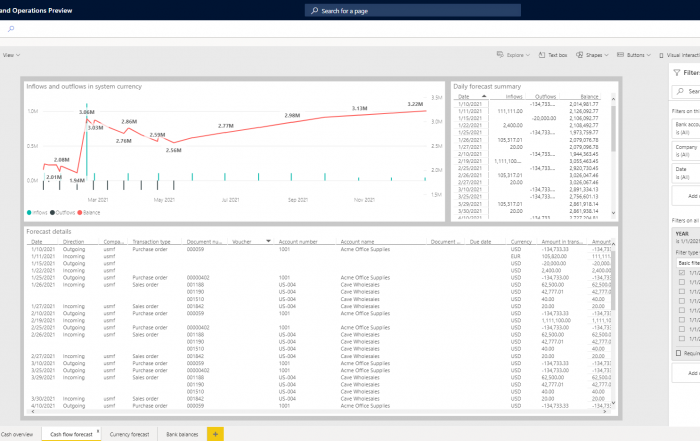Screen dimensions: 700x441
Task: Expand the Buttons dropdown chevron
Action: (x=648, y=55)
